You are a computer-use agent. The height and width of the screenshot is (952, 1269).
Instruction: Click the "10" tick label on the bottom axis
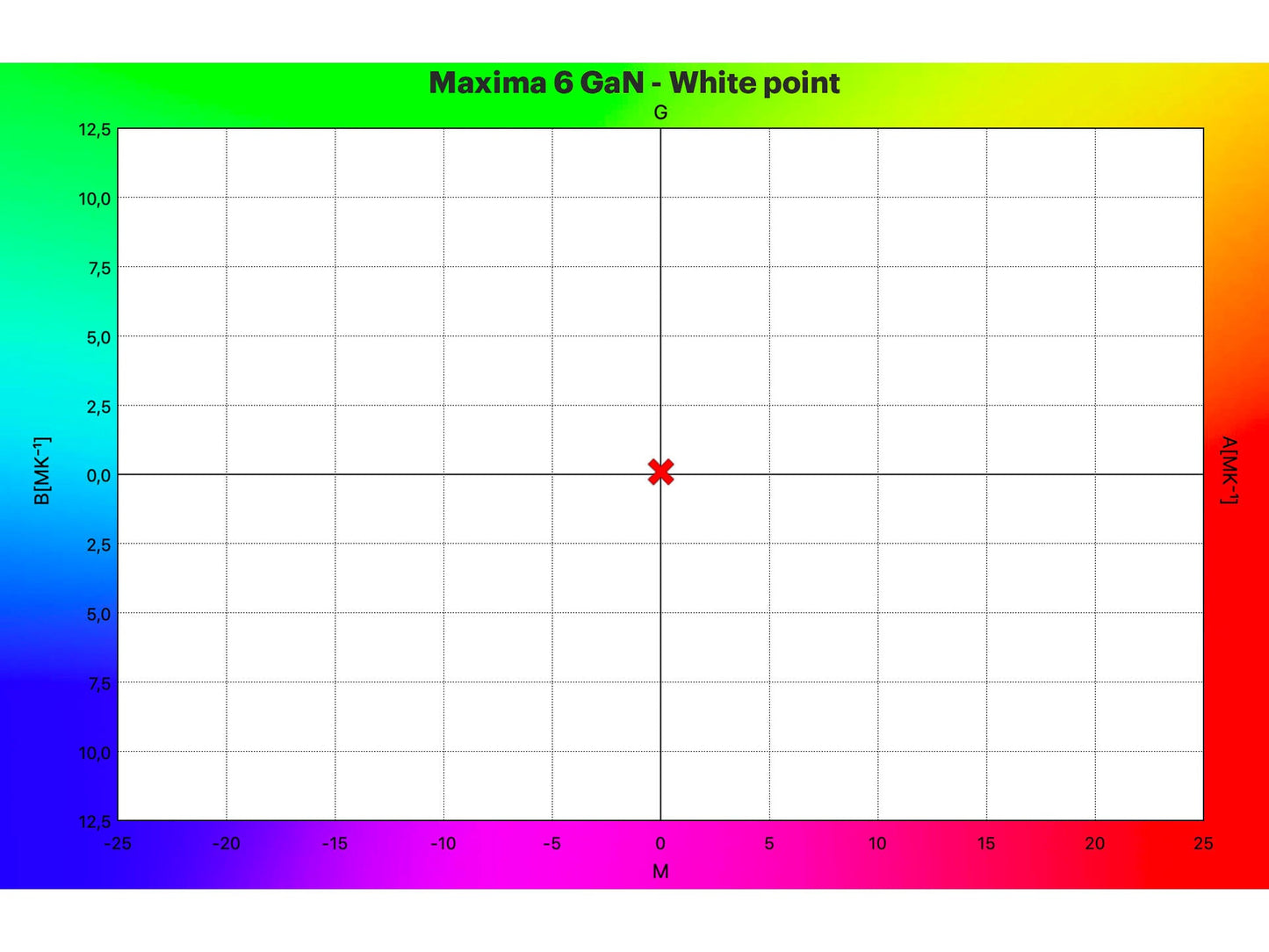point(877,843)
